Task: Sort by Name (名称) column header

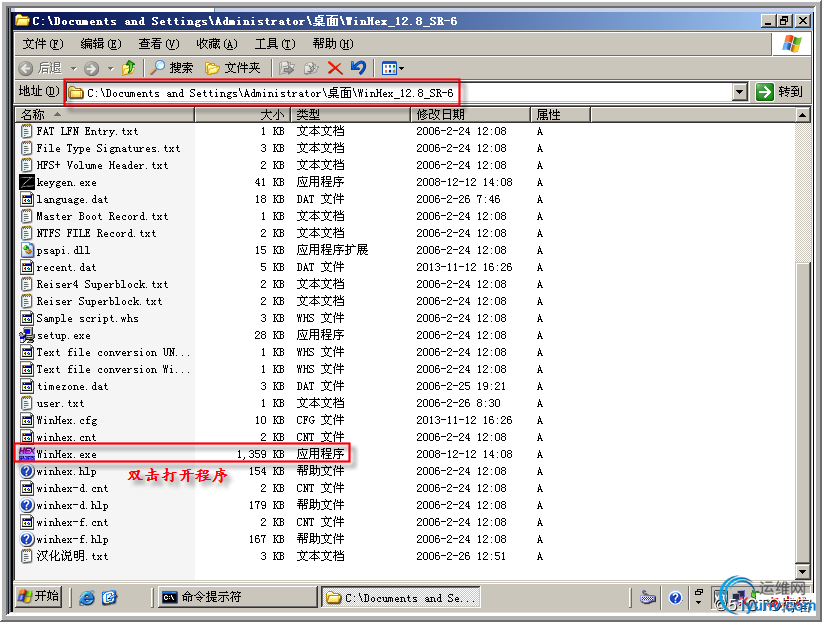Action: tap(105, 114)
